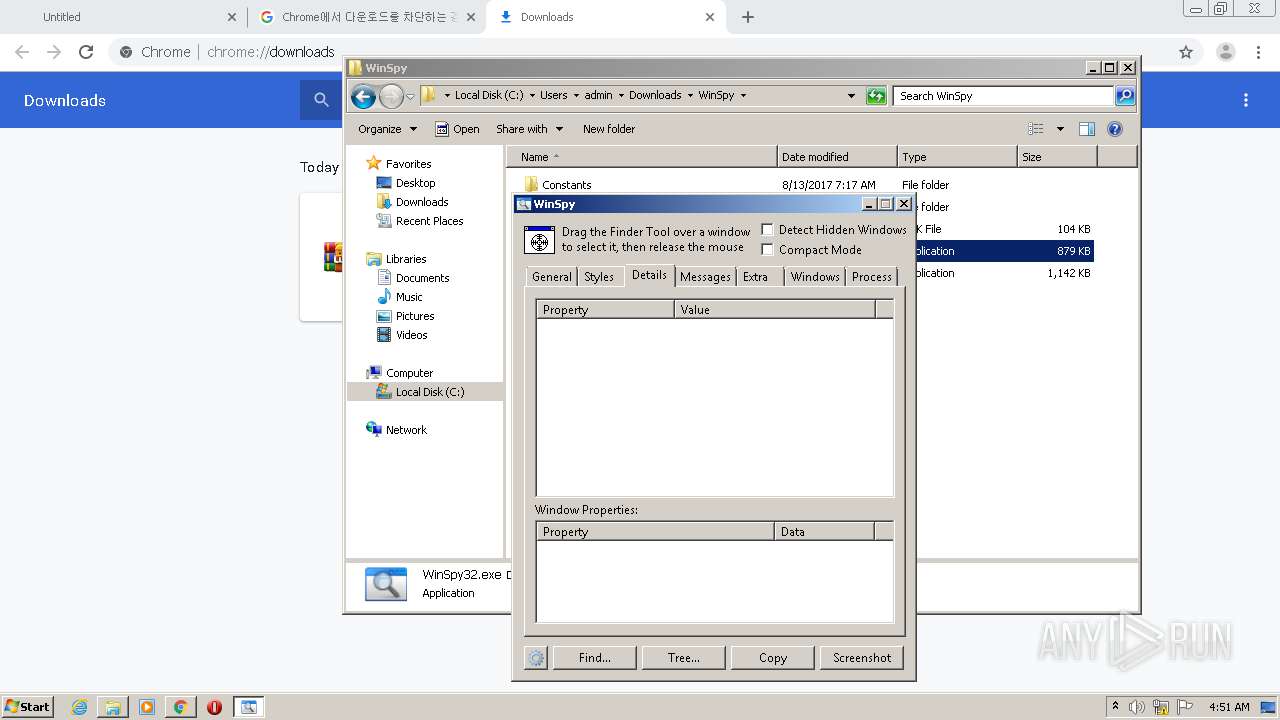Click Value column header in Details list
This screenshot has width=1280, height=720.
[774, 310]
